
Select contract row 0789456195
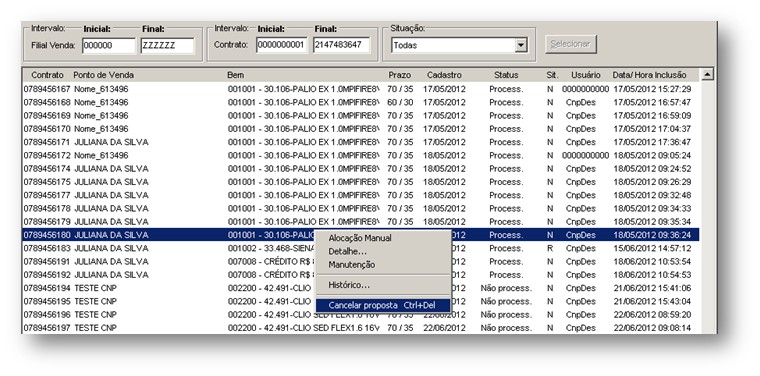tap(361, 301)
